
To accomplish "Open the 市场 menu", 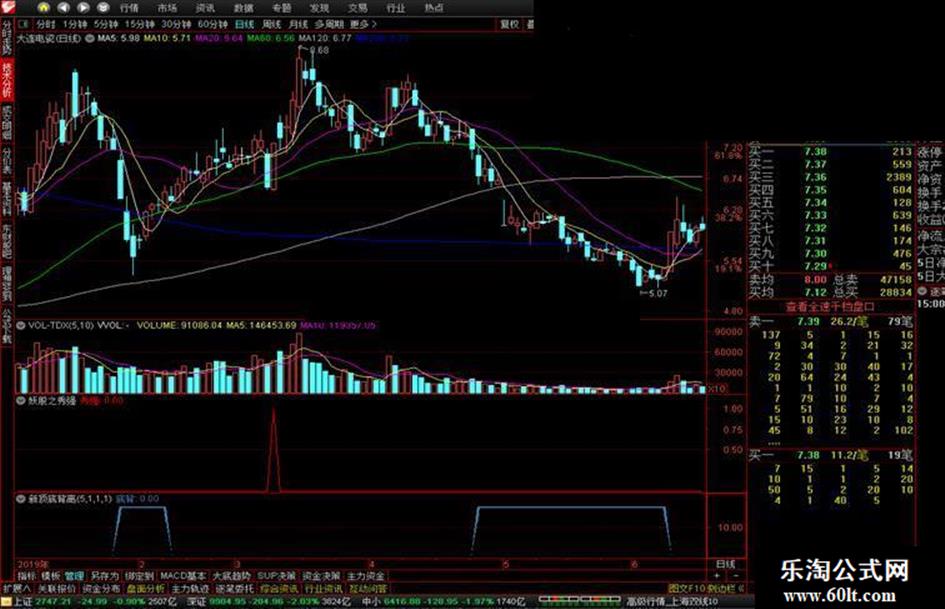I will (167, 8).
